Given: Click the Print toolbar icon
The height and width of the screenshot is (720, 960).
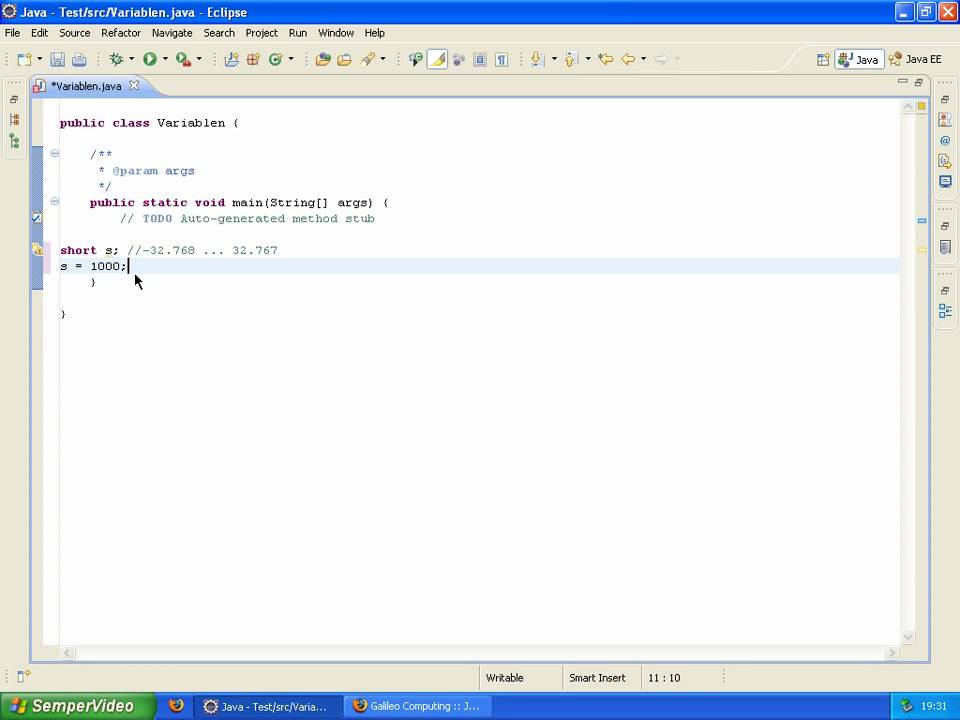Looking at the screenshot, I should 79,59.
